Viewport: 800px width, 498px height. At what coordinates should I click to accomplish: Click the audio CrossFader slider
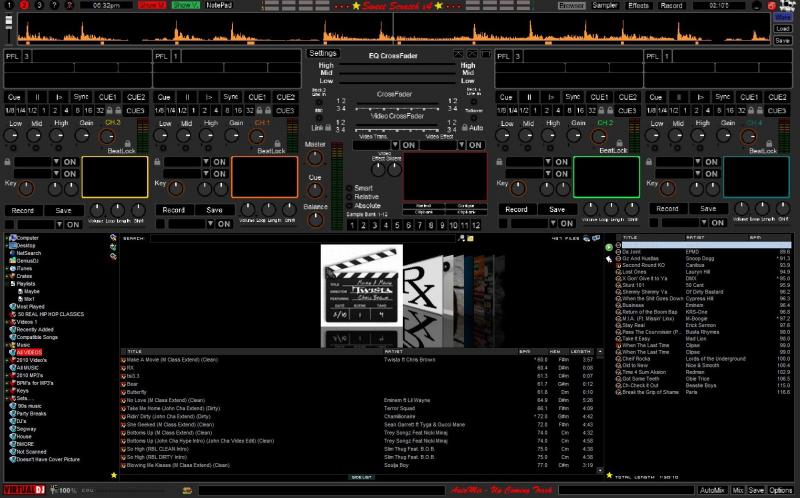pos(397,106)
